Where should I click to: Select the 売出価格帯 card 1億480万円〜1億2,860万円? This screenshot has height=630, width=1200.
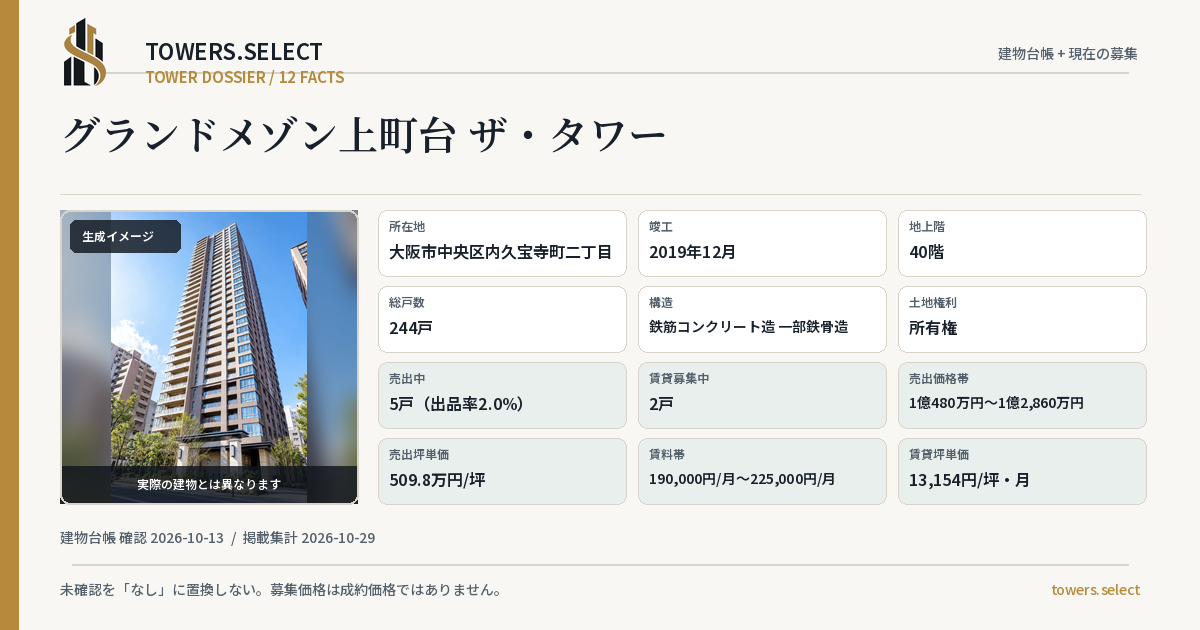tap(1022, 395)
